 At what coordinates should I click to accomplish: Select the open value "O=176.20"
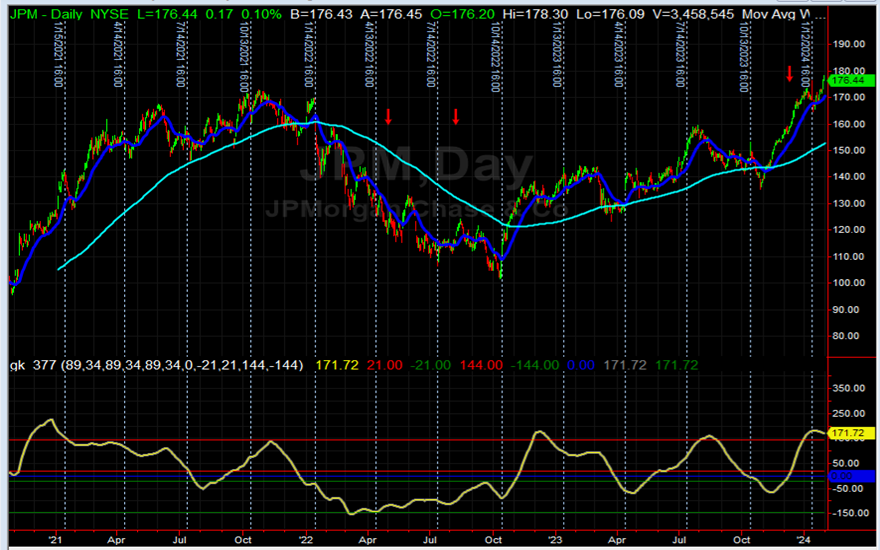click(x=462, y=15)
